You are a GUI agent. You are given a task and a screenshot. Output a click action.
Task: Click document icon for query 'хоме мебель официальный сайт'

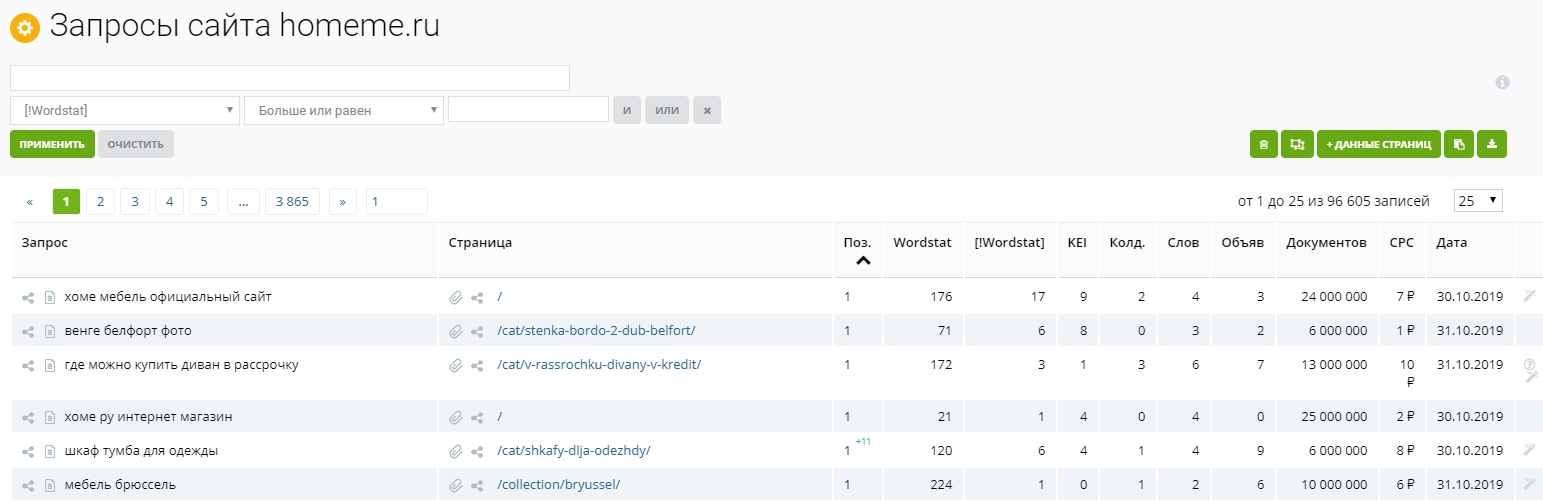pyautogui.click(x=49, y=297)
